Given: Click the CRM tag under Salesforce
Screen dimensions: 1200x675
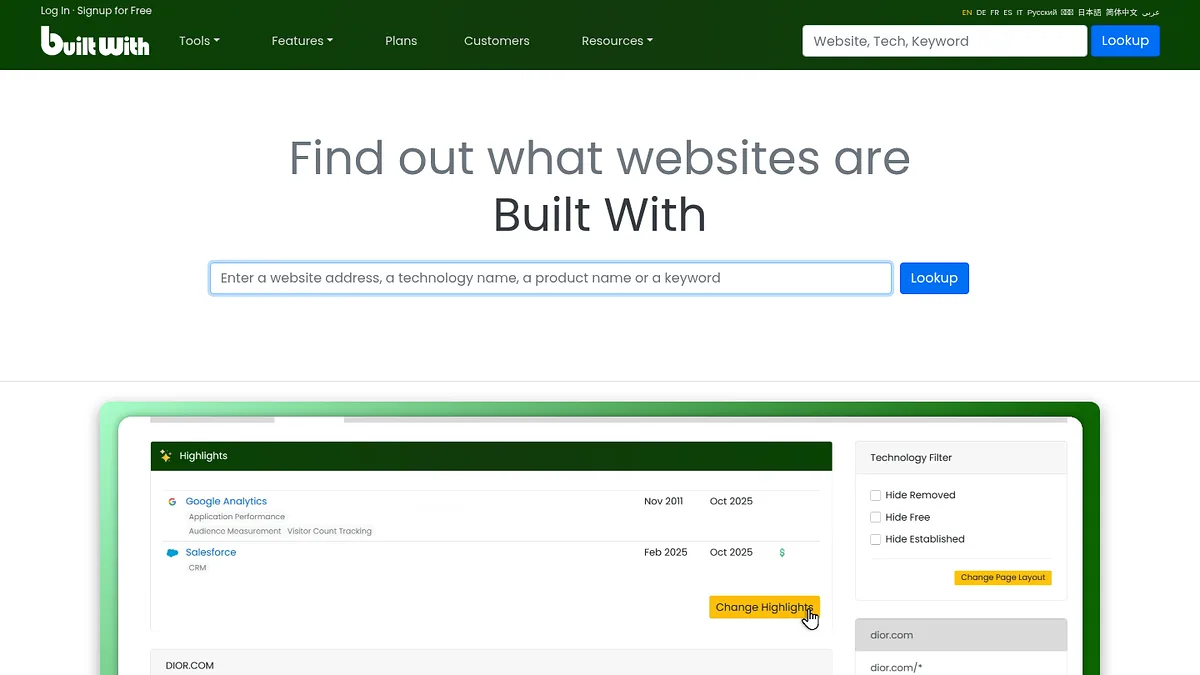Looking at the screenshot, I should click(197, 568).
